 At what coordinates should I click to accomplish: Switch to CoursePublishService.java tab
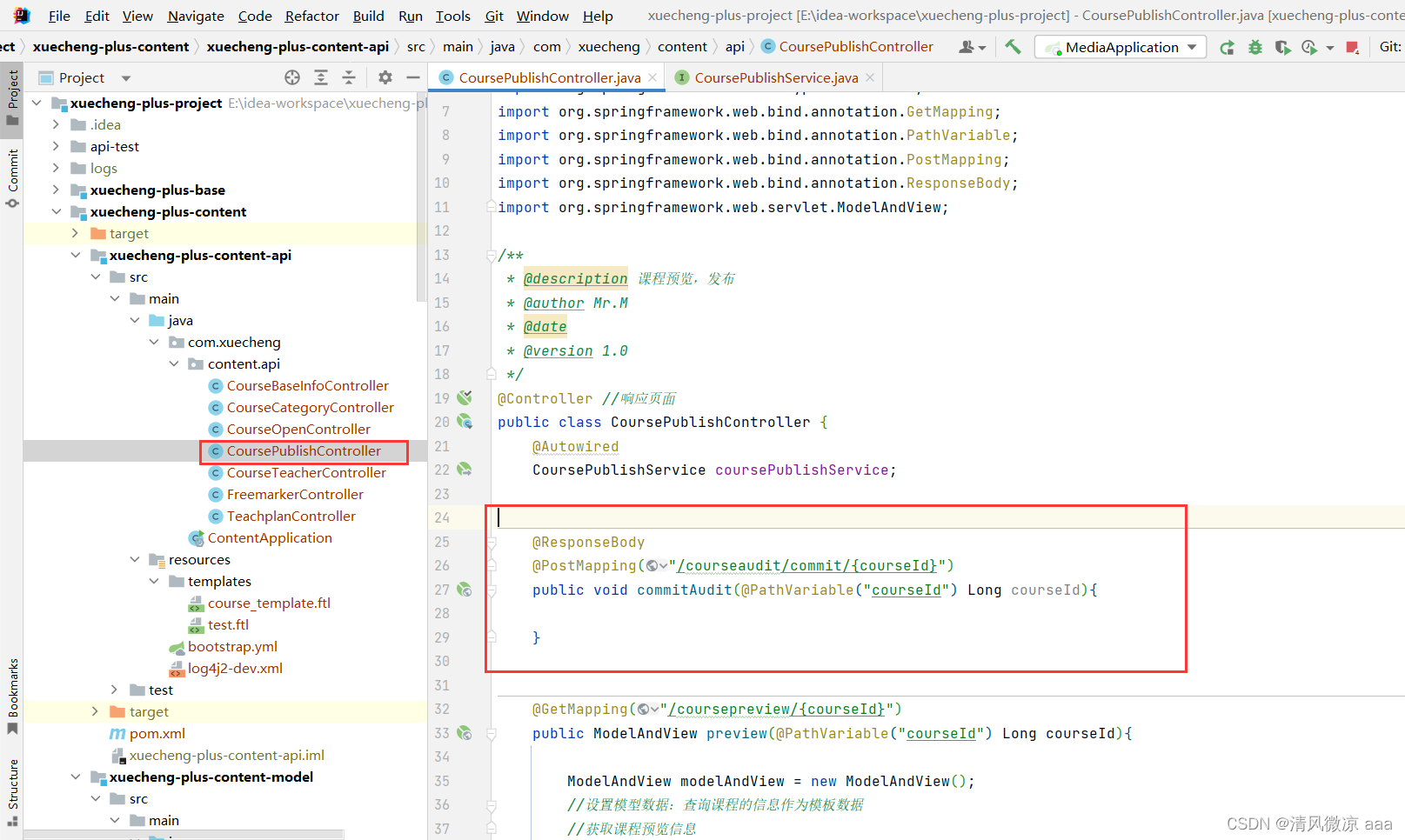tap(776, 77)
